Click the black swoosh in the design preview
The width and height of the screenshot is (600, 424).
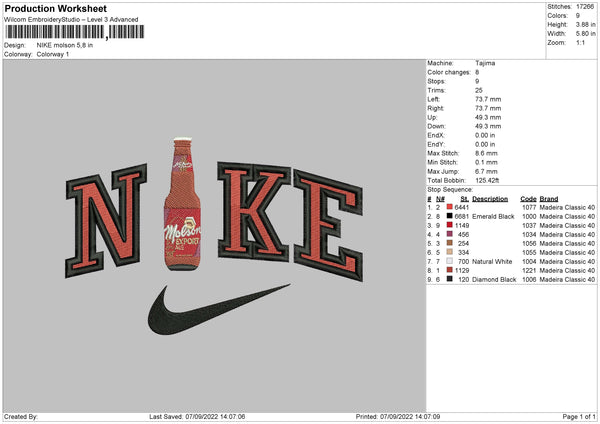(x=218, y=310)
